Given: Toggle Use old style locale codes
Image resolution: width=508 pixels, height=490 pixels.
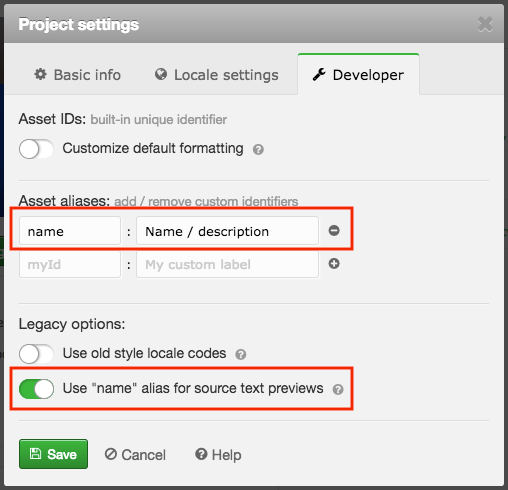Looking at the screenshot, I should (x=36, y=354).
